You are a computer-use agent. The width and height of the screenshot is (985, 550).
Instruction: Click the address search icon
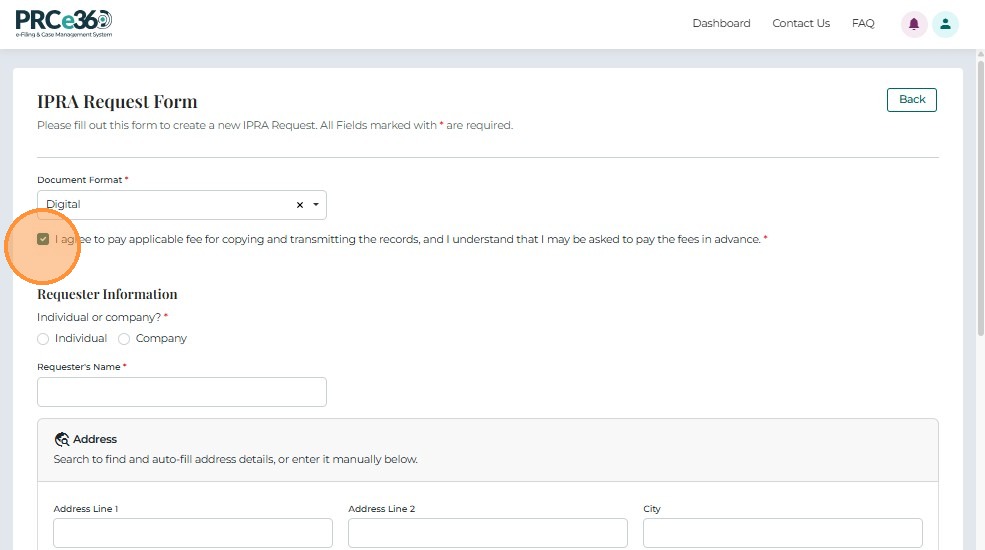tap(62, 439)
